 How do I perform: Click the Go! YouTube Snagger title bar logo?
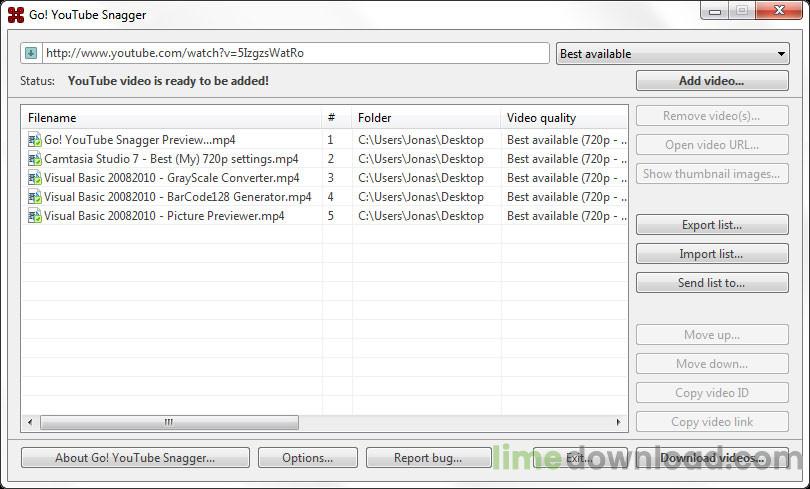tap(16, 15)
